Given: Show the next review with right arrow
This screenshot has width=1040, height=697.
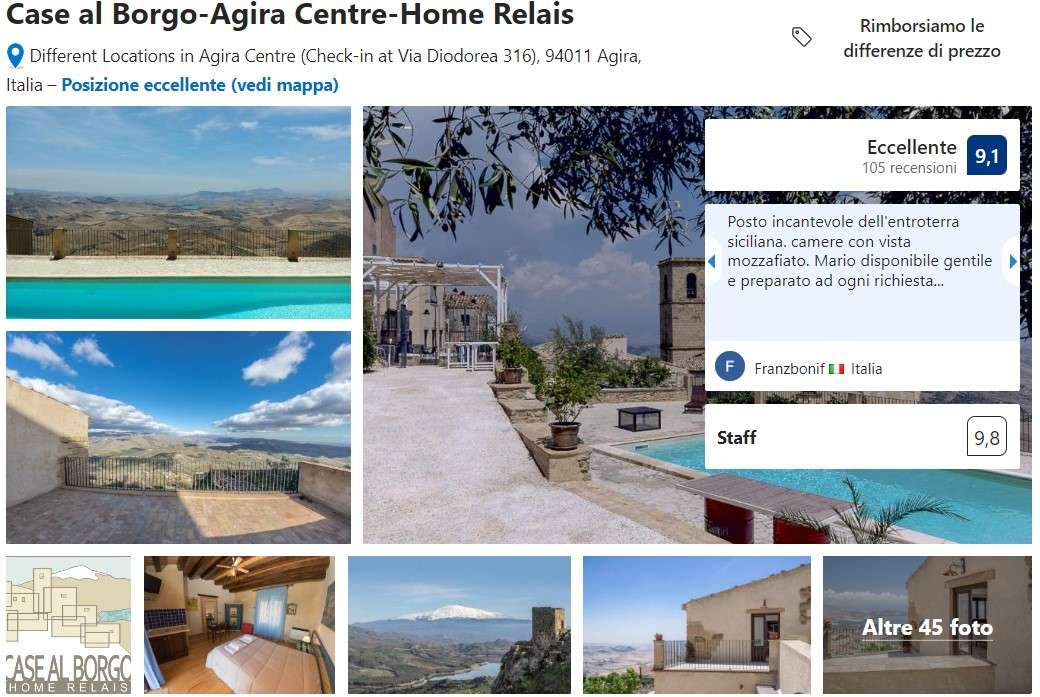Looking at the screenshot, I should pos(1013,262).
